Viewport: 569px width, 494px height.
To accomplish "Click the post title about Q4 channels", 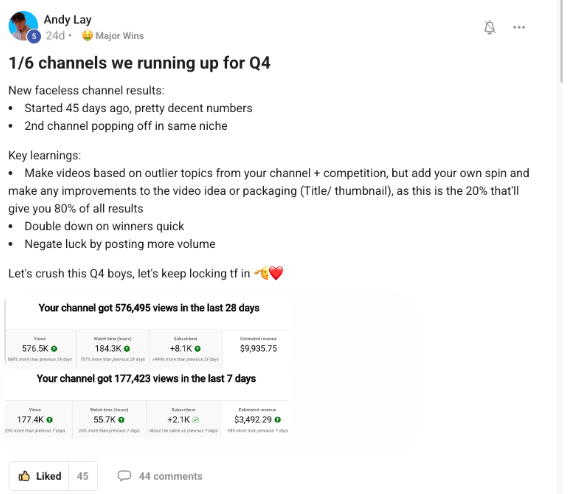I will (x=139, y=63).
